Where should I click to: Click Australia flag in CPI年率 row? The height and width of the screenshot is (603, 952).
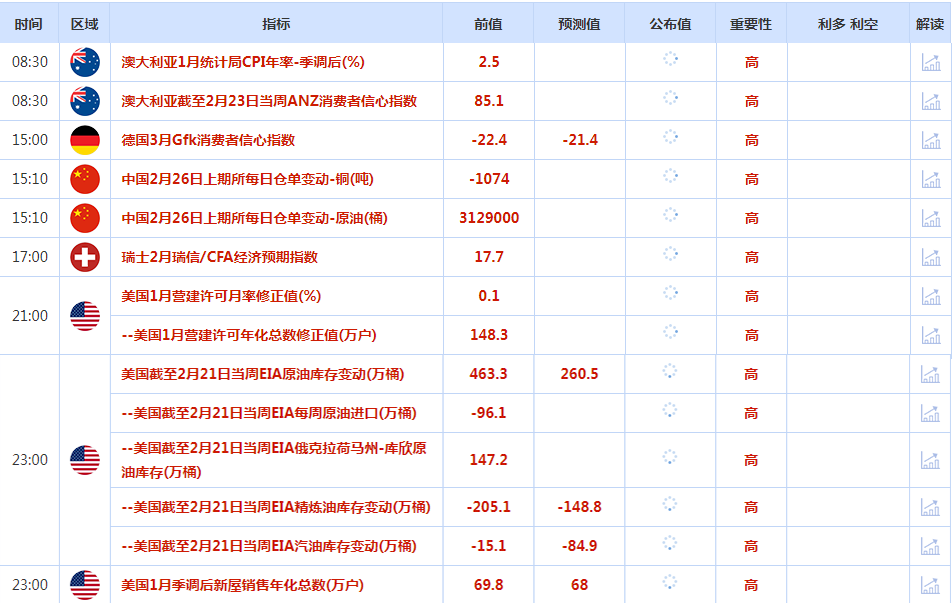85,62
